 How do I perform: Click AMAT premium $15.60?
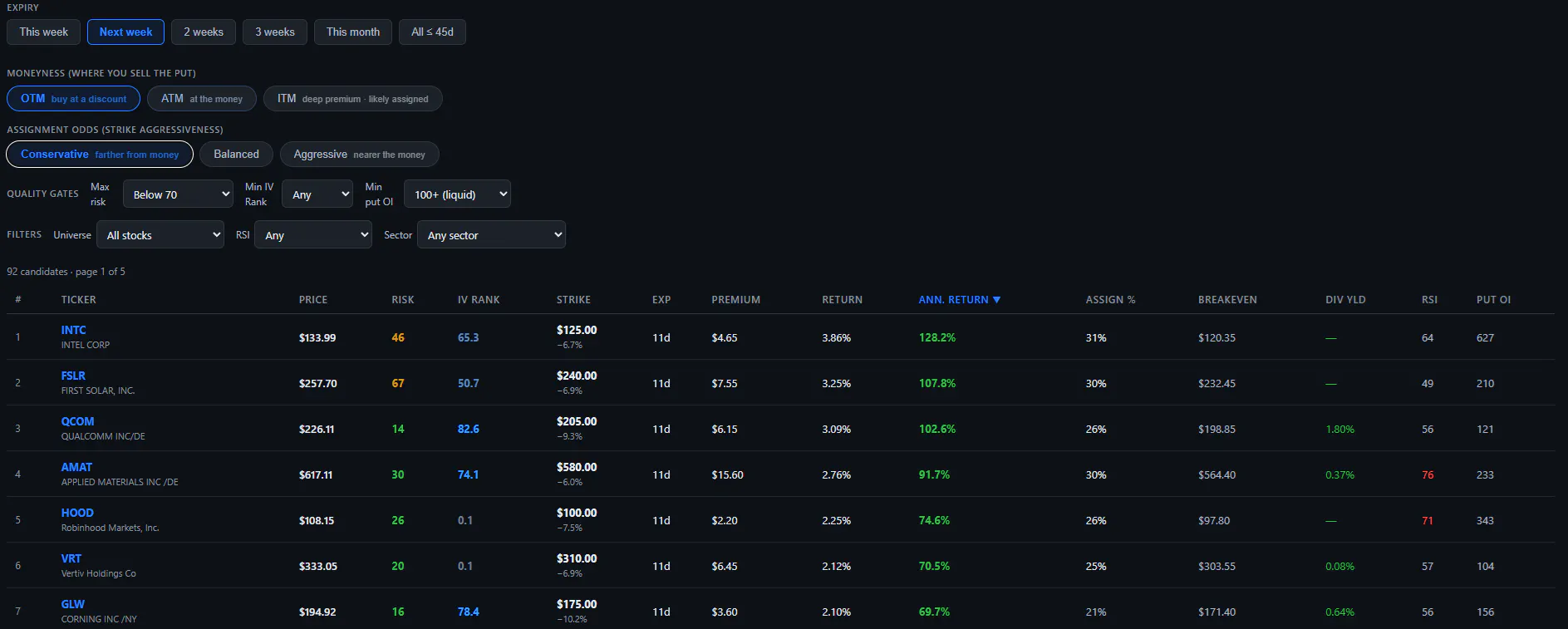coord(727,475)
